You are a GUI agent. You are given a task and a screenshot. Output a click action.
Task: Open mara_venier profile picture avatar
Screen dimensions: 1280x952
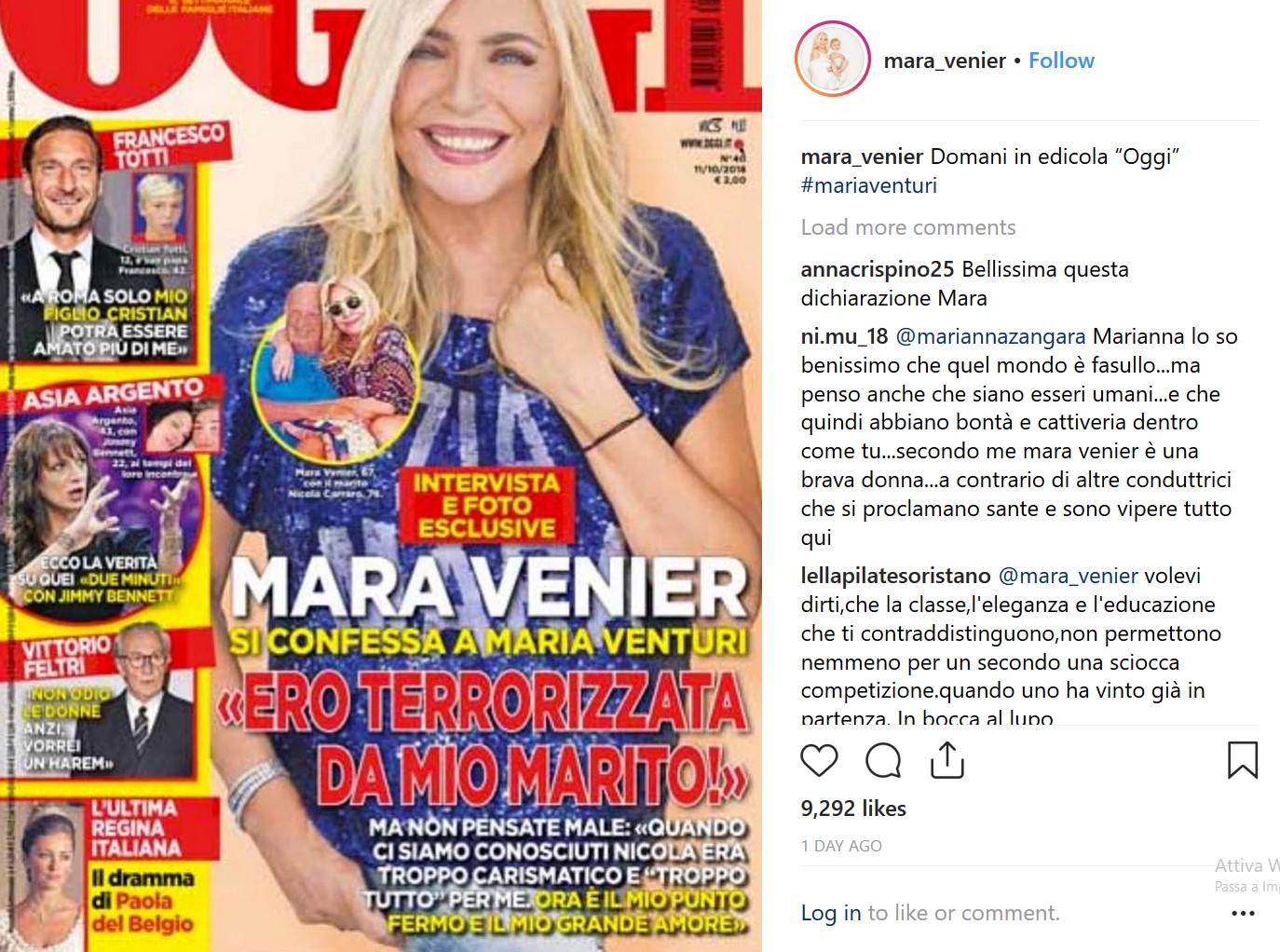[x=832, y=60]
